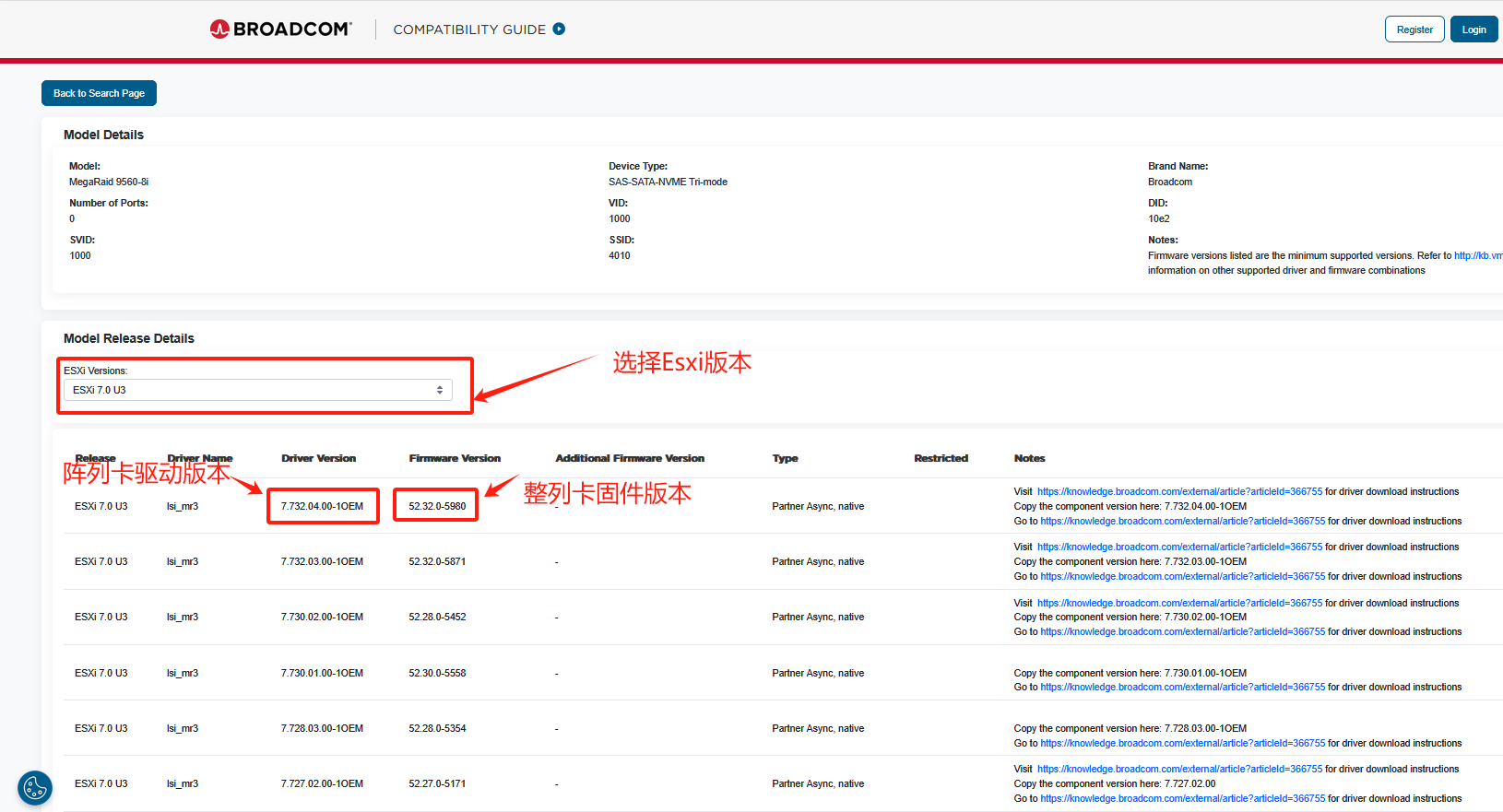Click the Restricted column header
Image resolution: width=1503 pixels, height=812 pixels.
point(941,458)
